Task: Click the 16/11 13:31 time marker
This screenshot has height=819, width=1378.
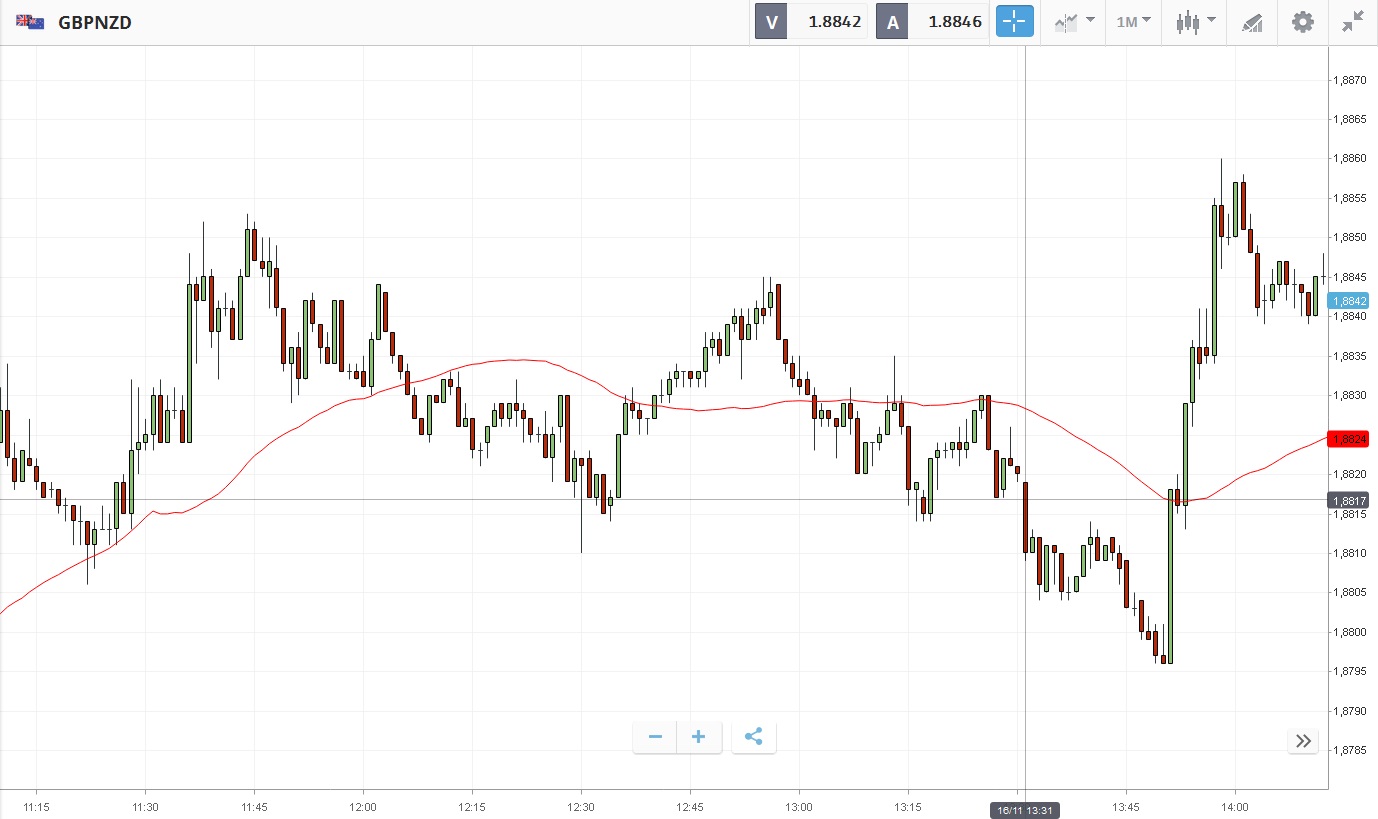Action: point(1025,809)
